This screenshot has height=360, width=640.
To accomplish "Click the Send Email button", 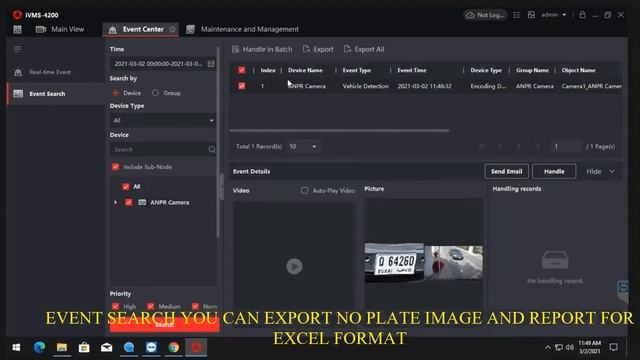I will [x=507, y=171].
